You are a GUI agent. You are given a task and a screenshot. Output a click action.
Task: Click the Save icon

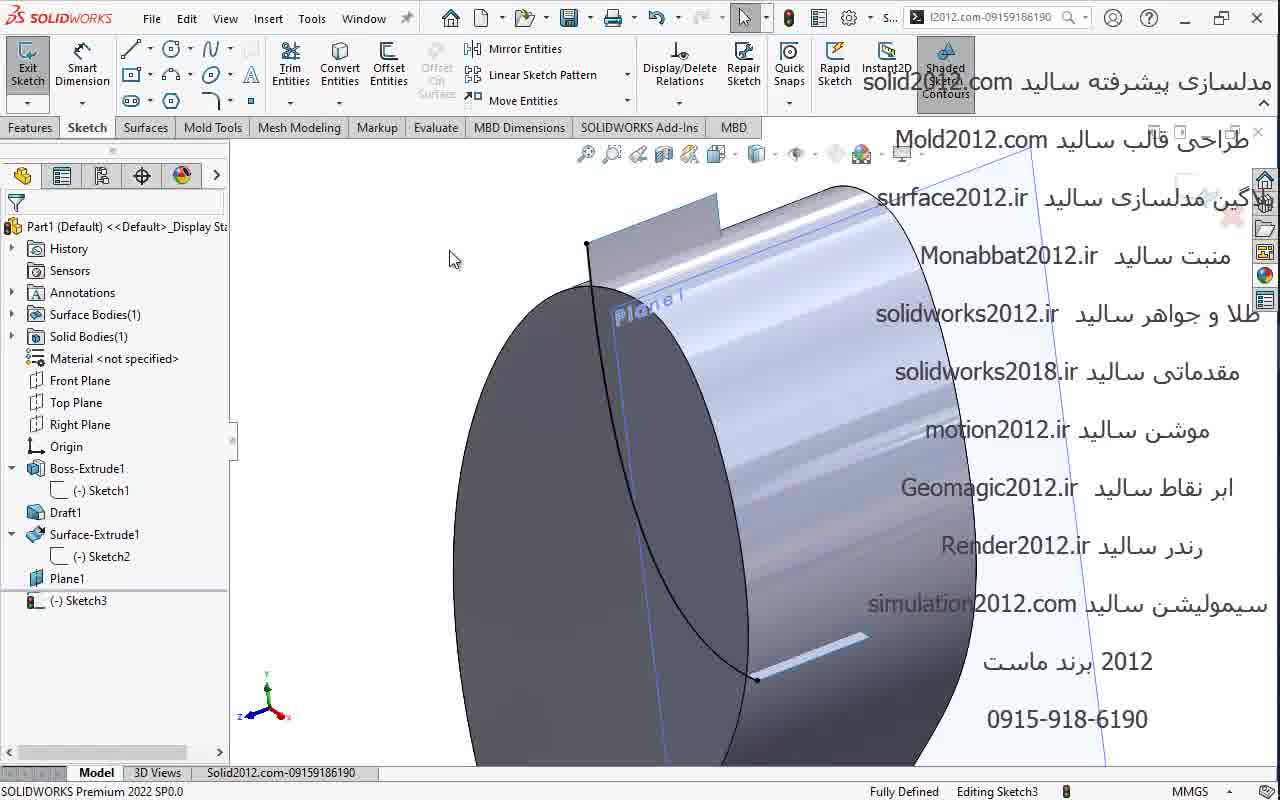tap(569, 18)
